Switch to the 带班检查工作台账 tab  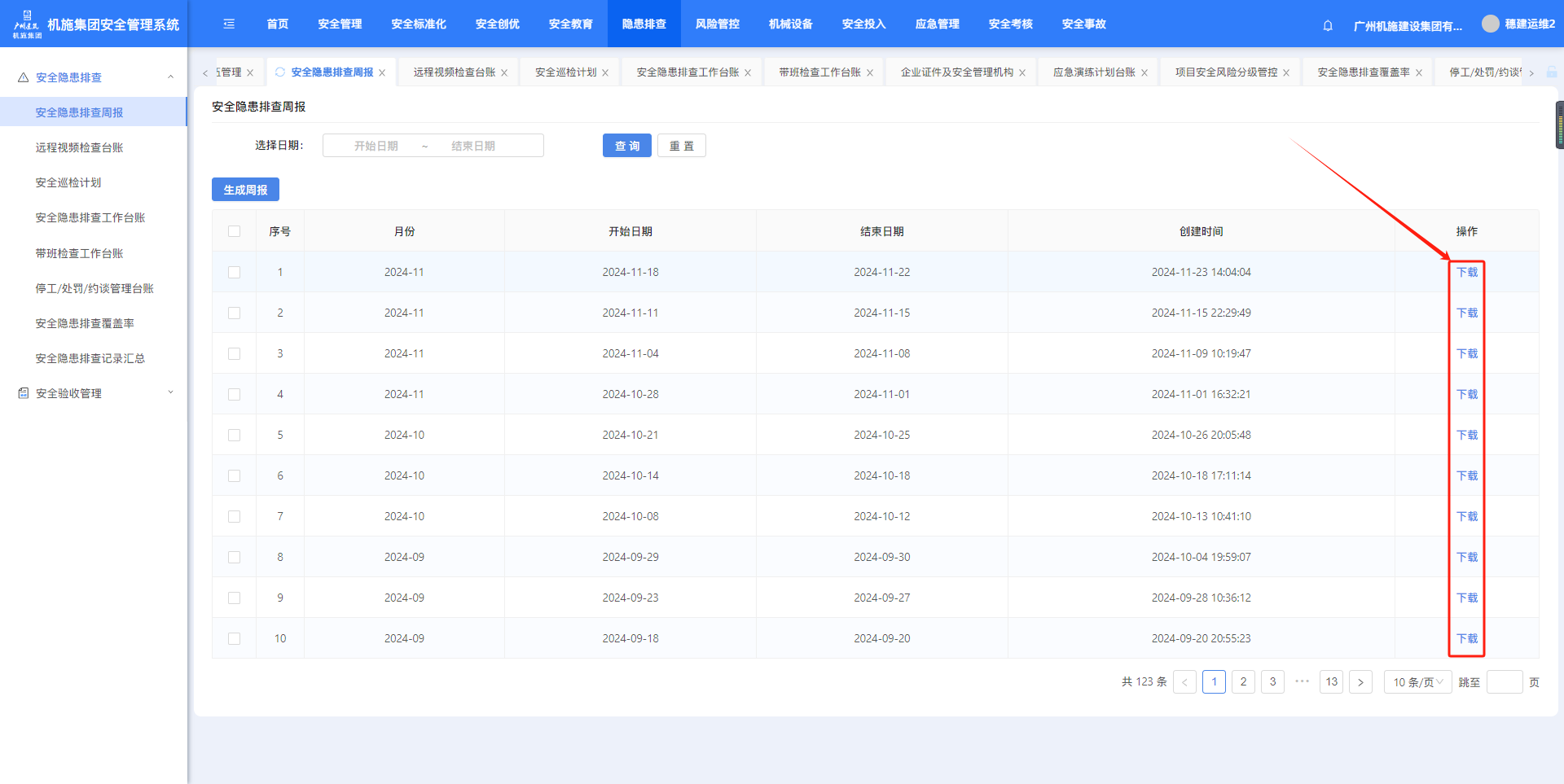[x=819, y=72]
